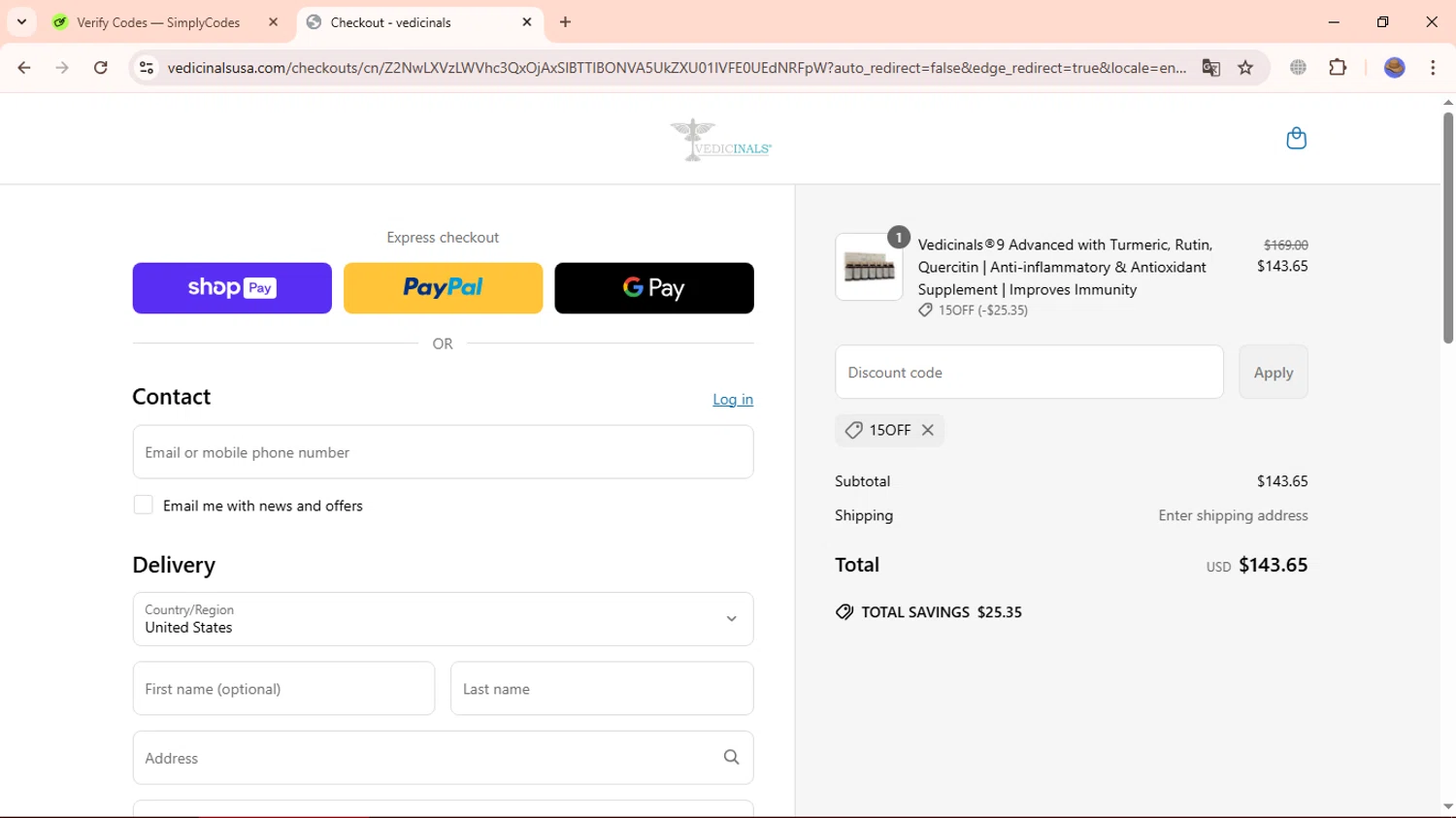Screen dimensions: 1456x818
Task: Open a new browser tab
Action: tap(566, 22)
